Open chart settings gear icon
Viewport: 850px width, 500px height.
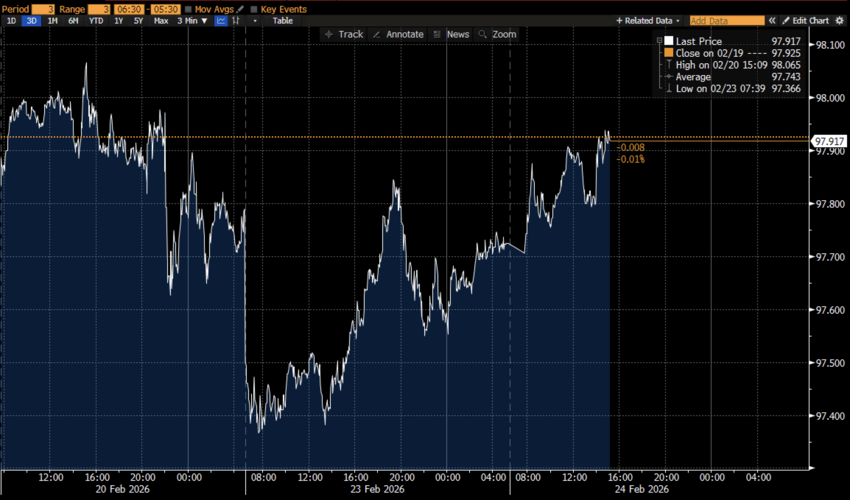point(842,20)
